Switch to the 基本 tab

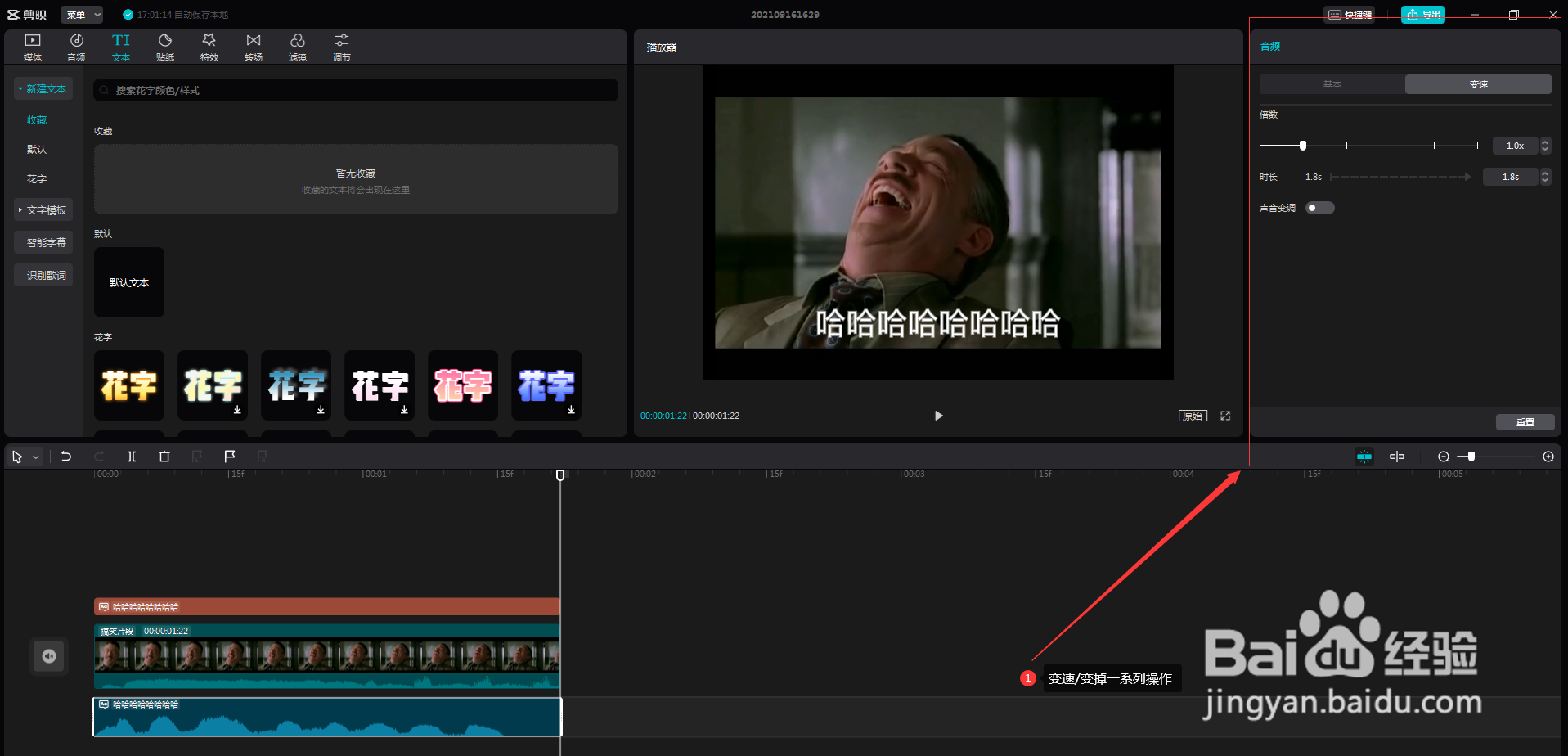(1332, 84)
